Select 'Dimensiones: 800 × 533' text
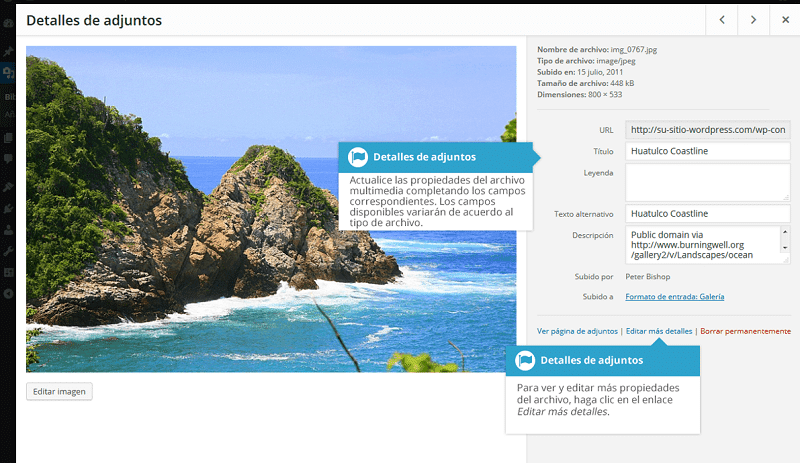Screen dimensions: 800x463 click(579, 94)
